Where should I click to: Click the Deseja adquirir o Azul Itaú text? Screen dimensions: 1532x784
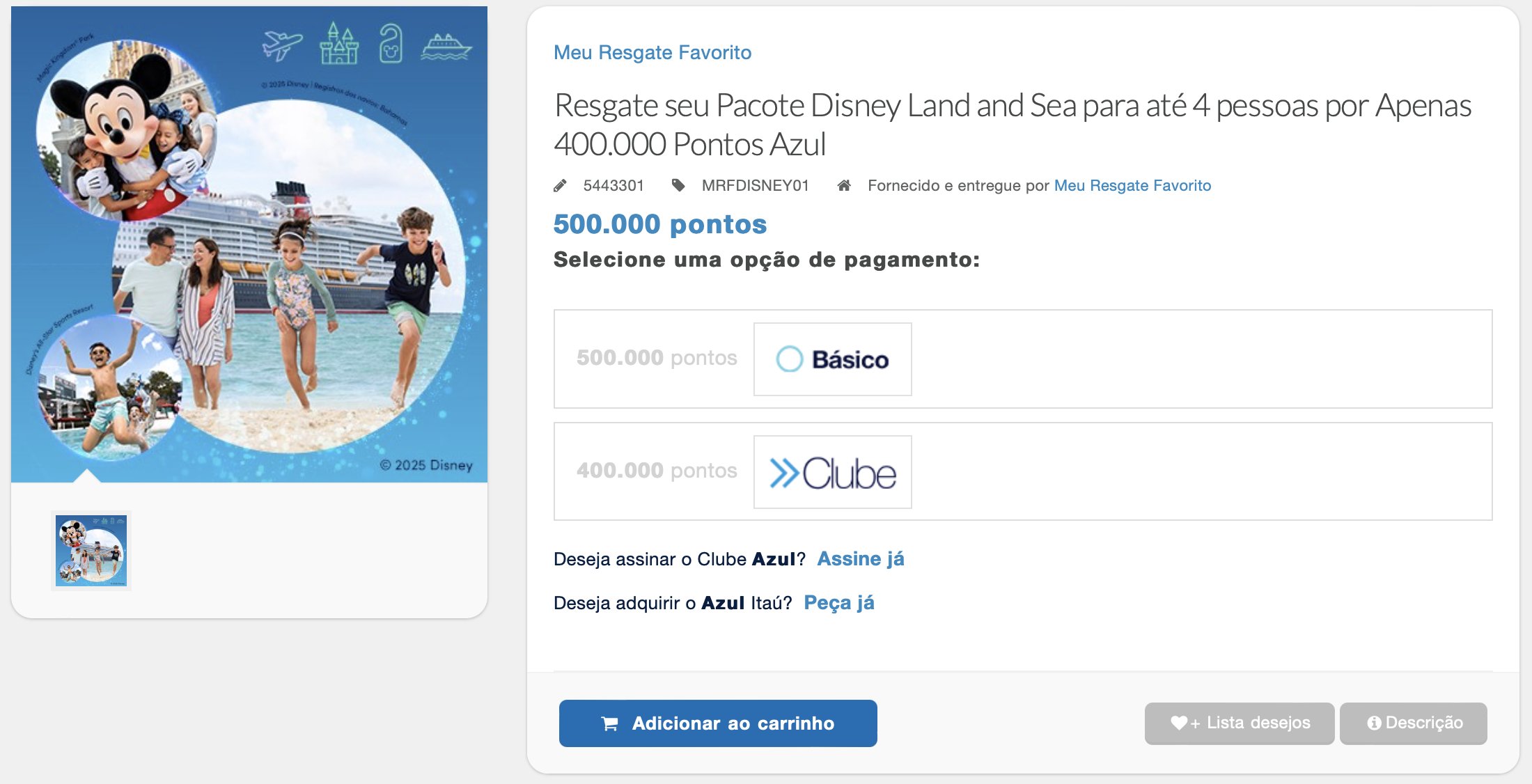point(673,603)
